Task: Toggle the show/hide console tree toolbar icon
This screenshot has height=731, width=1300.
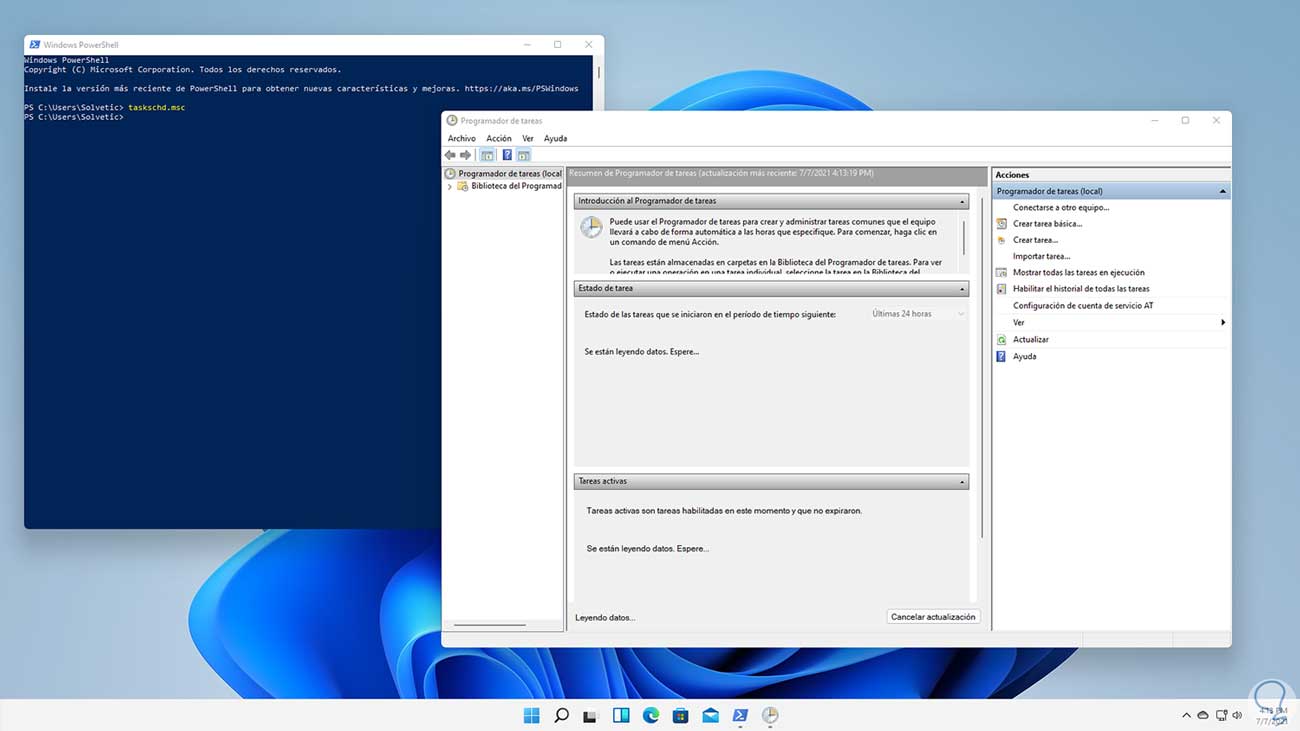Action: (x=487, y=155)
